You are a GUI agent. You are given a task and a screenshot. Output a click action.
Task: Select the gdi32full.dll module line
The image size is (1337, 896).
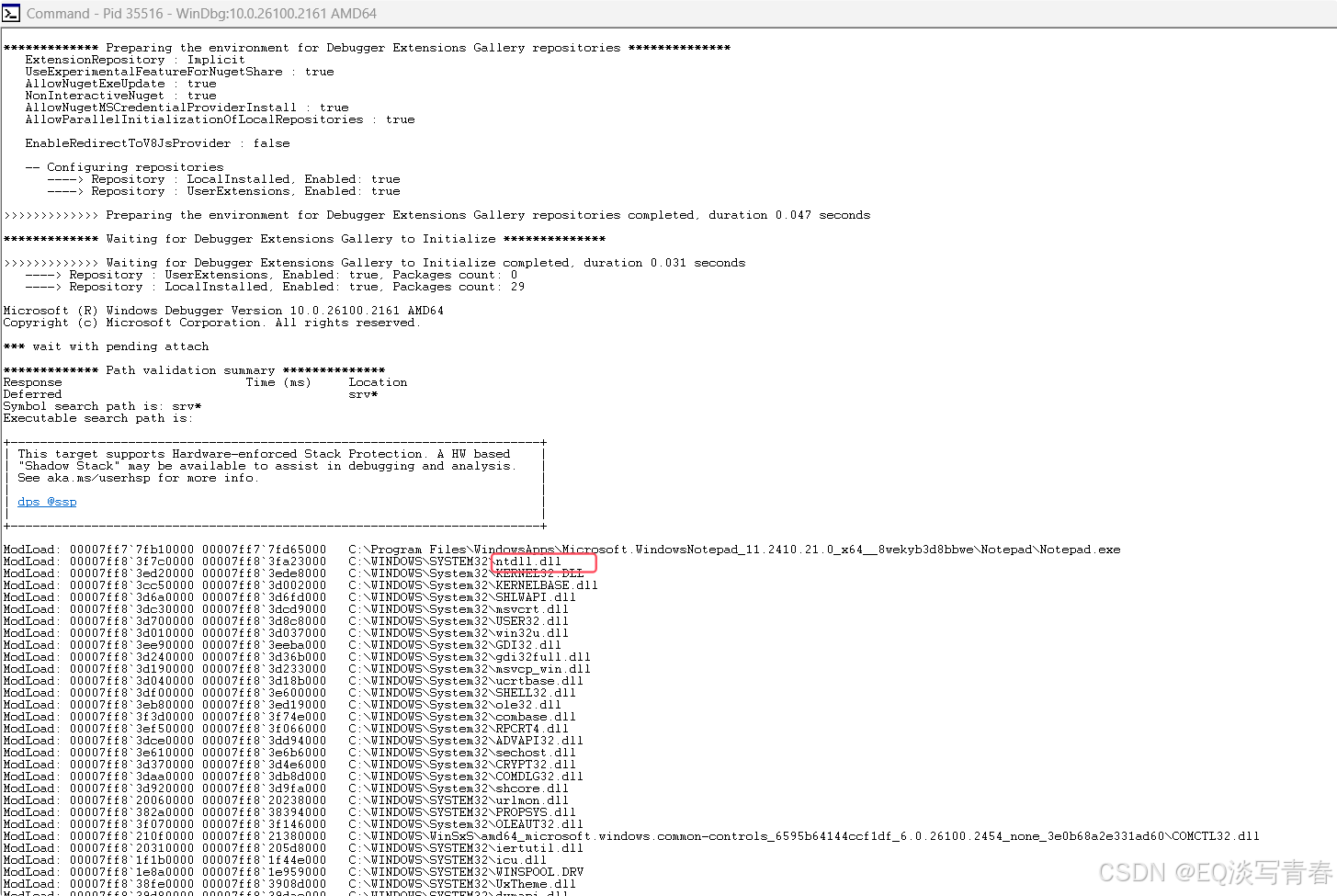(x=297, y=657)
